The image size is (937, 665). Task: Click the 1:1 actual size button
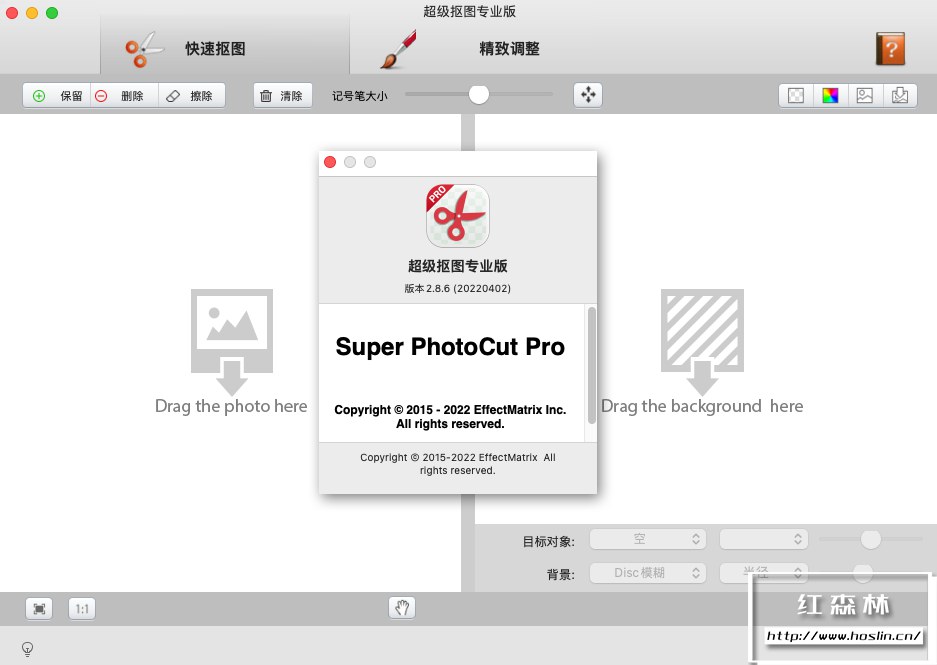click(82, 609)
